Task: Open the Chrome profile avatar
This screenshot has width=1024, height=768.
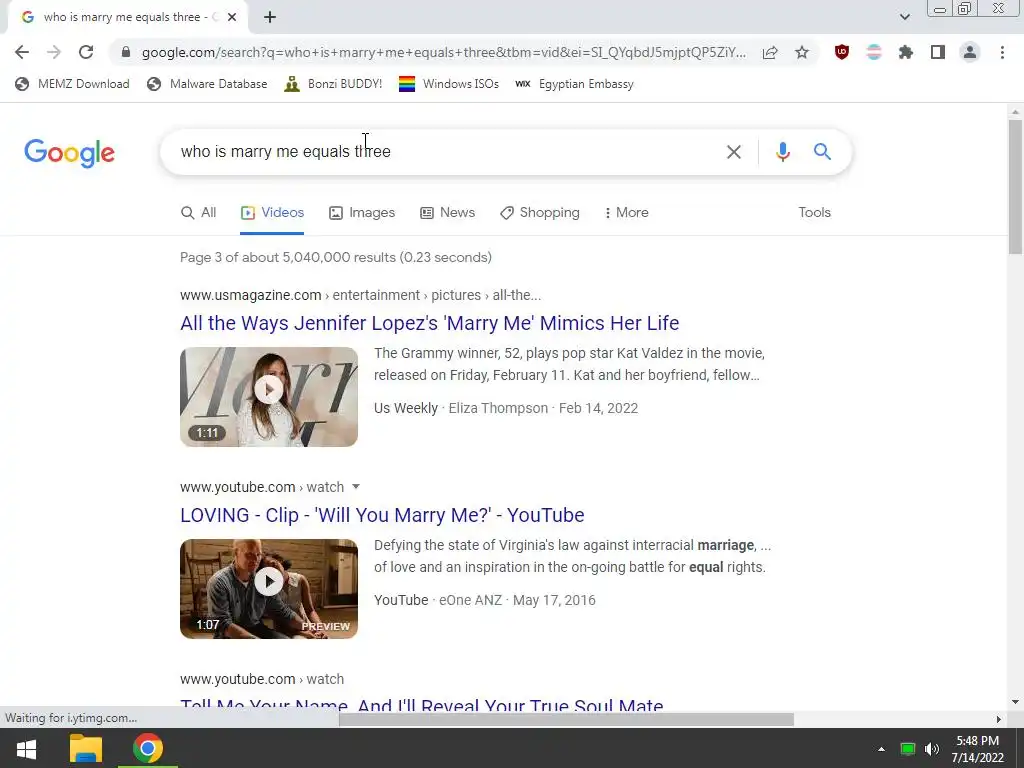Action: tap(970, 52)
